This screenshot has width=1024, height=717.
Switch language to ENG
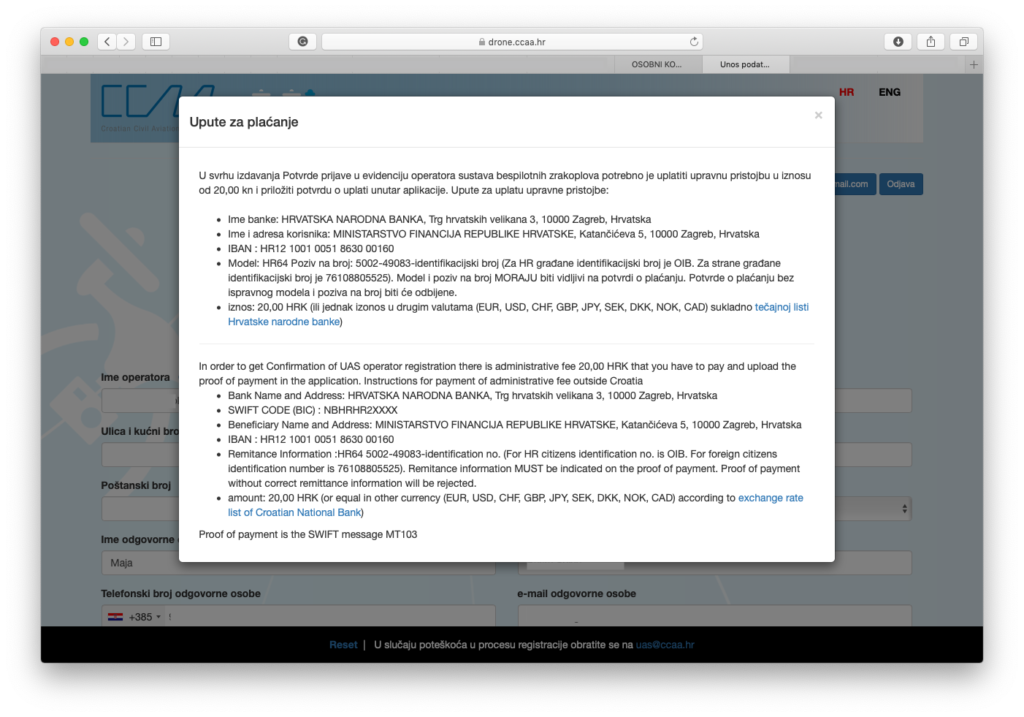[x=889, y=92]
